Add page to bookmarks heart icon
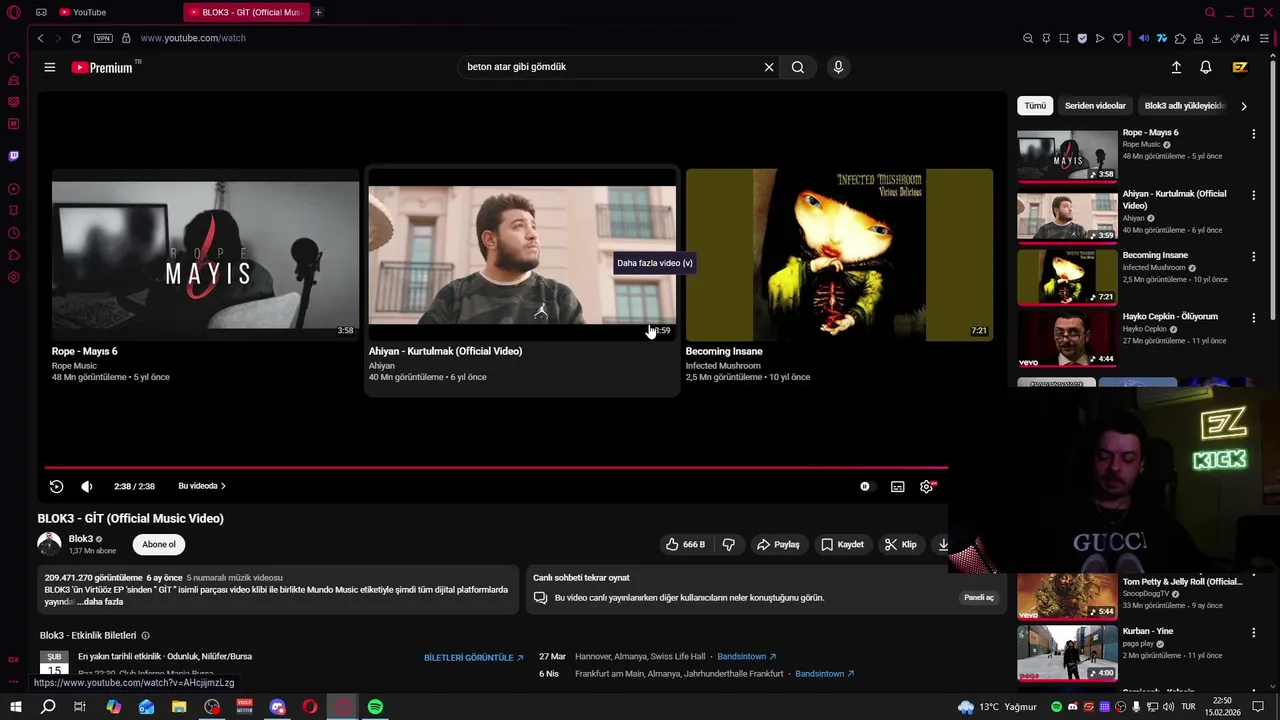The image size is (1280, 720). 1118,38
